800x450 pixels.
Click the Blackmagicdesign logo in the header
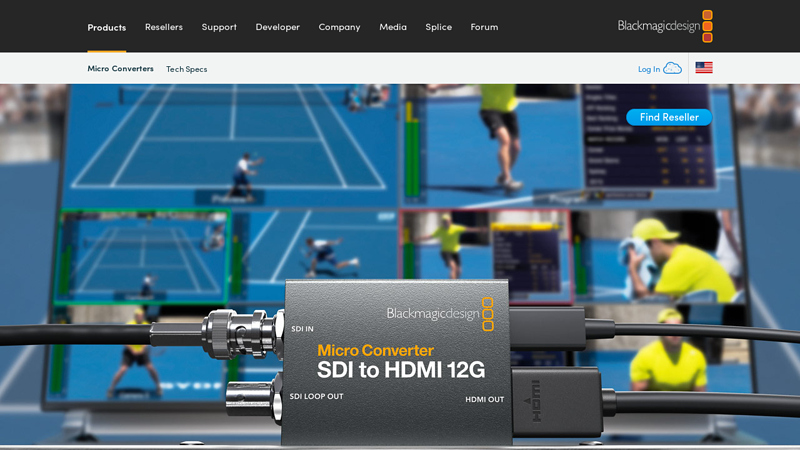665,26
